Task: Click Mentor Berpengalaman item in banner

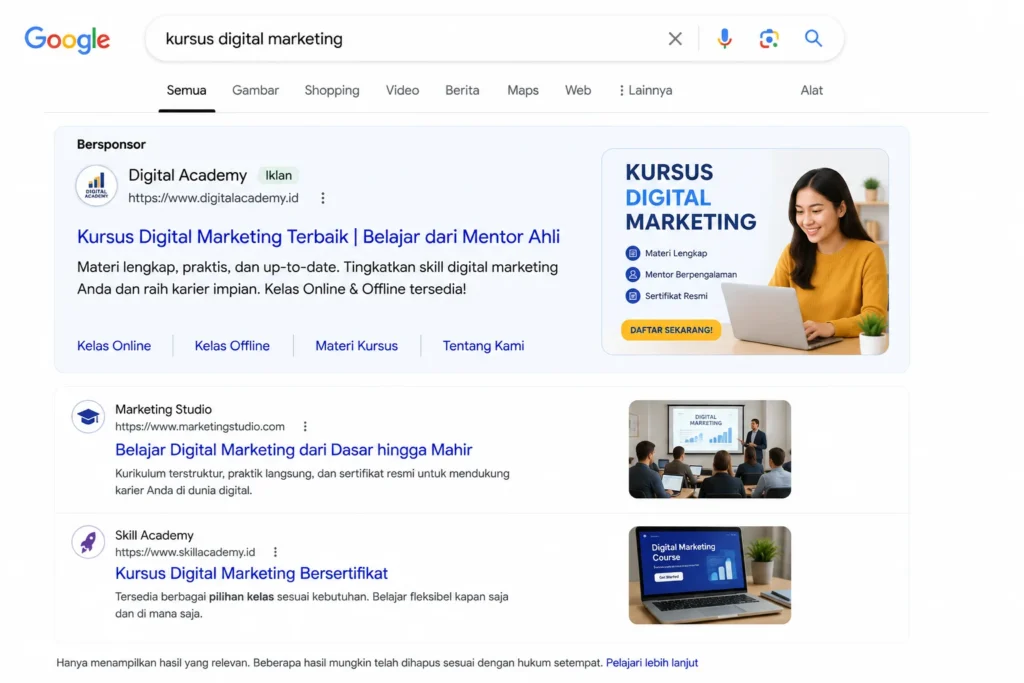Action: click(x=682, y=275)
